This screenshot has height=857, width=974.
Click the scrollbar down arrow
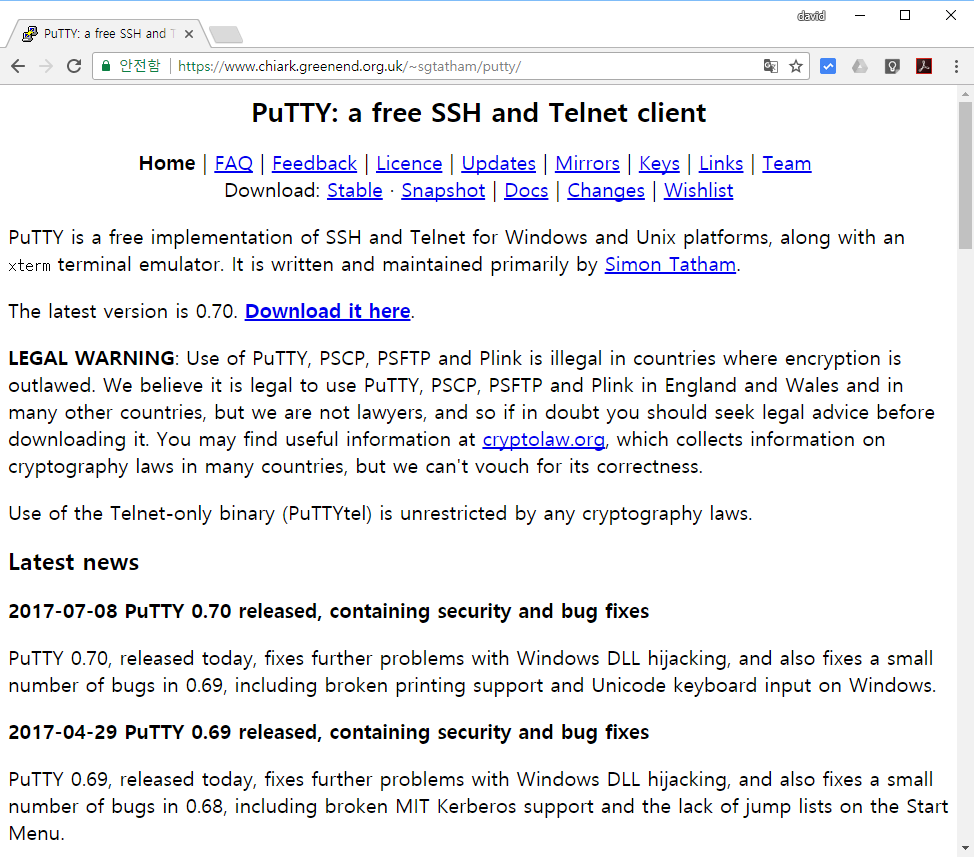[x=965, y=848]
